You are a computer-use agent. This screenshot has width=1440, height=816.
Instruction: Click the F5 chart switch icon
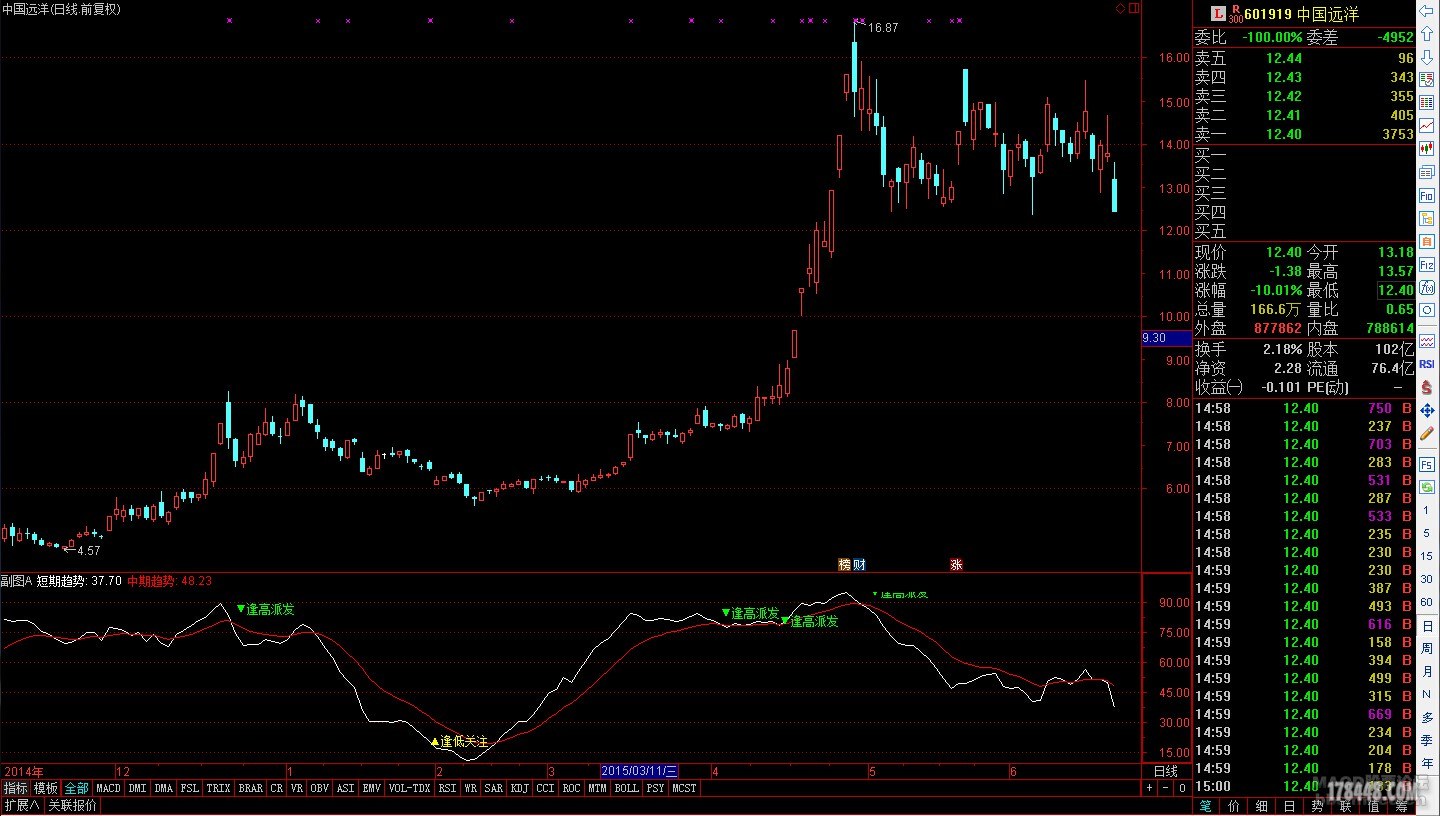(1427, 463)
